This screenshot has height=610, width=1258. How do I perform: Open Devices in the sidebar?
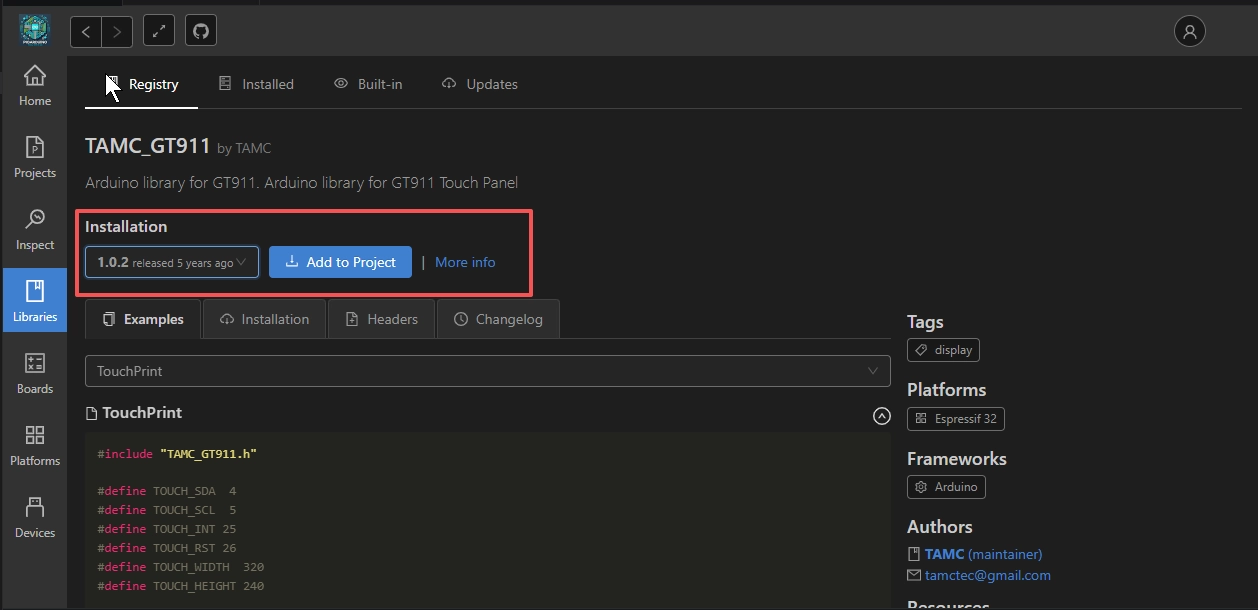[34, 518]
